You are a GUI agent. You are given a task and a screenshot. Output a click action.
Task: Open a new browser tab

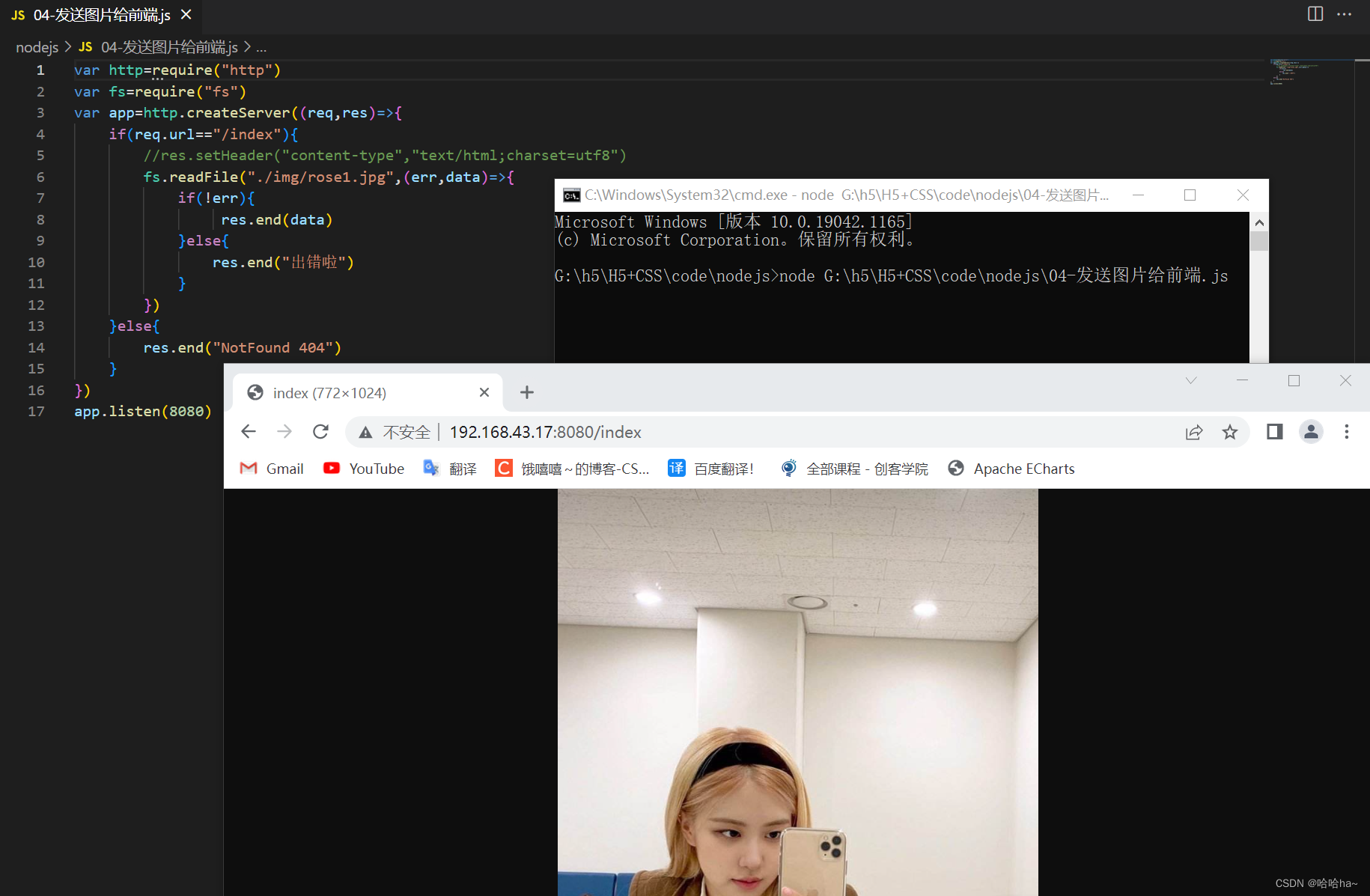pos(527,392)
